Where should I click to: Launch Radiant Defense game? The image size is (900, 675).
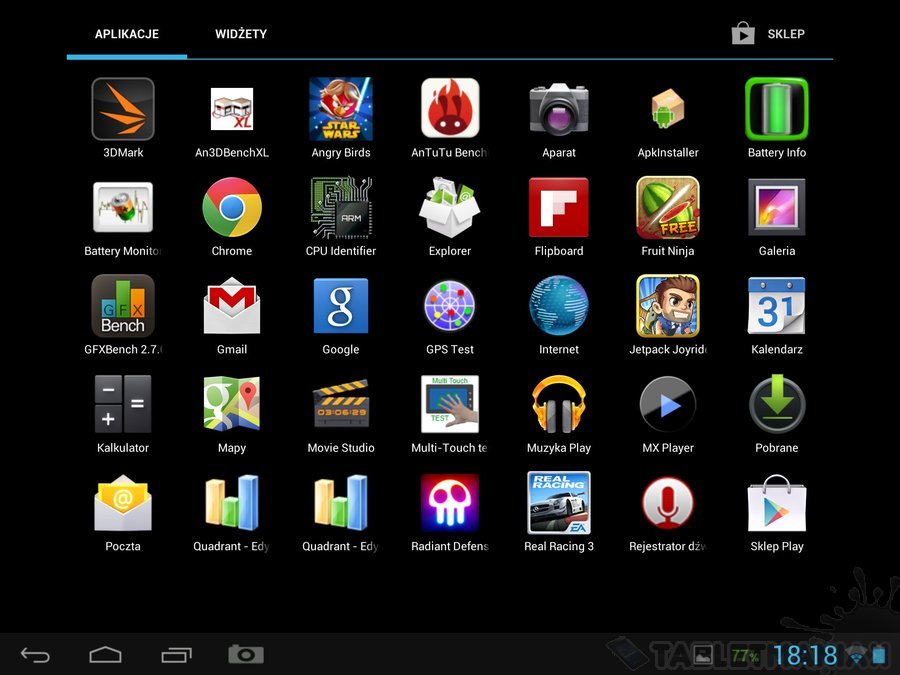(449, 503)
